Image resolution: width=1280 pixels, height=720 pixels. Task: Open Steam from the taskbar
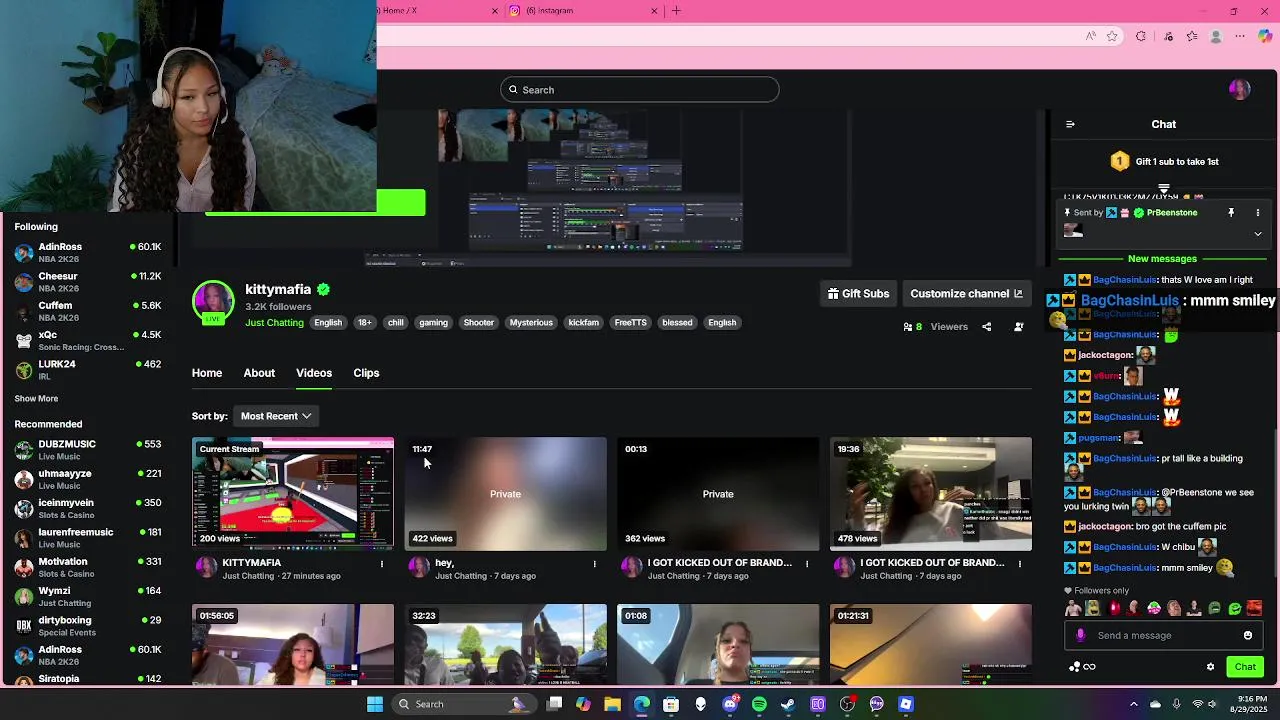pyautogui.click(x=788, y=704)
